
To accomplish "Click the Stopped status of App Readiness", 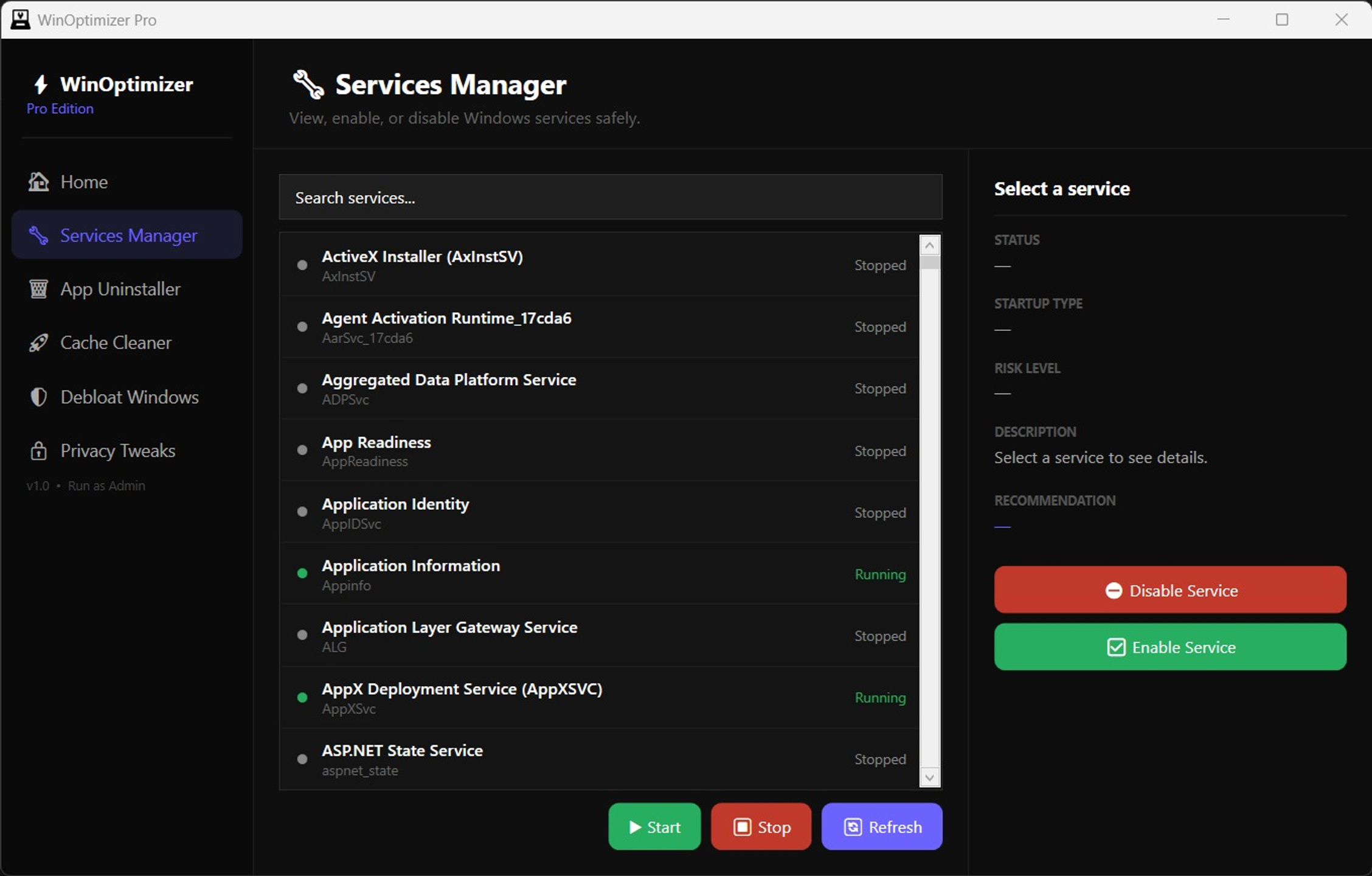I will pos(880,451).
